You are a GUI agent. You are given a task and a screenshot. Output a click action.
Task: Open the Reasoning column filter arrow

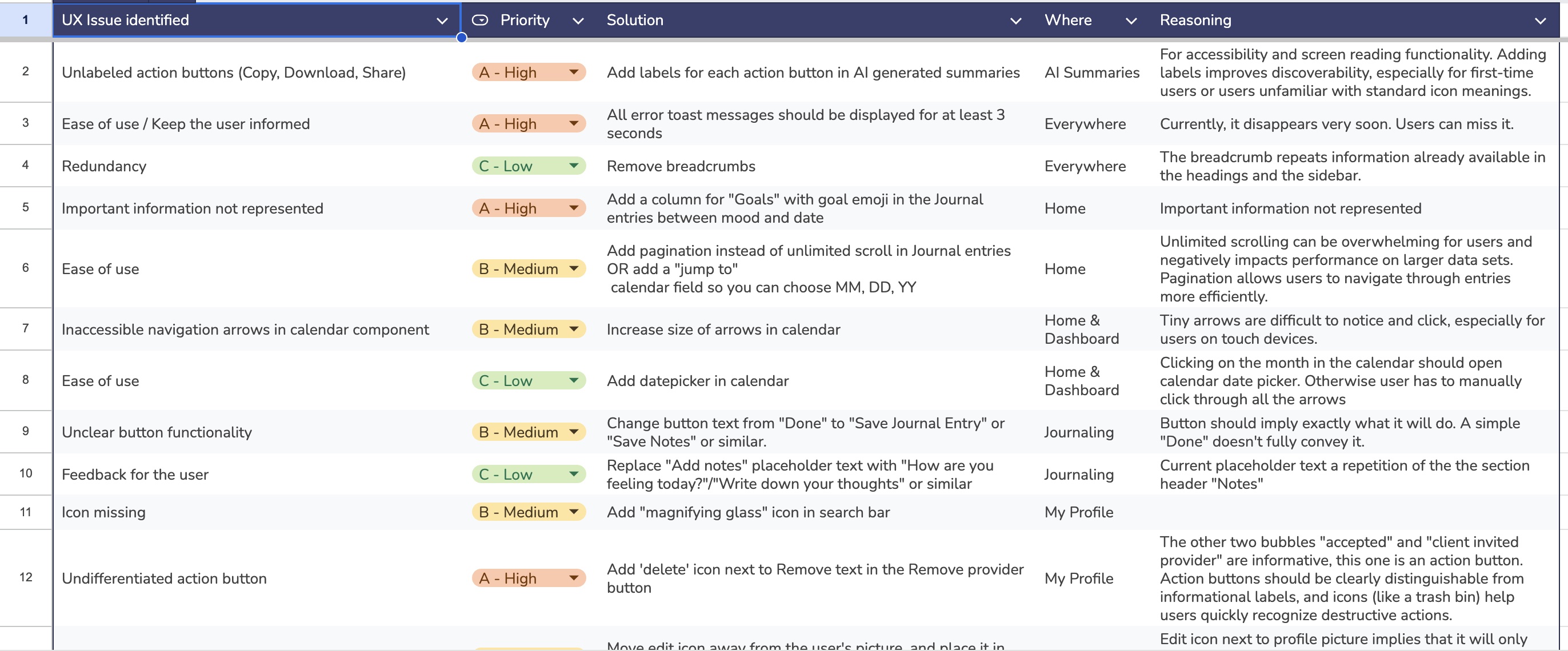(1540, 21)
